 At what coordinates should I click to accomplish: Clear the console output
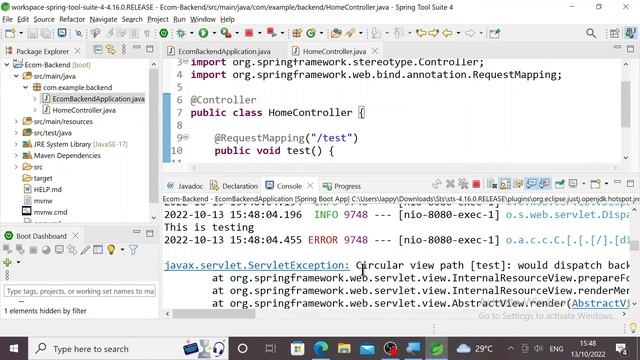(x=492, y=184)
